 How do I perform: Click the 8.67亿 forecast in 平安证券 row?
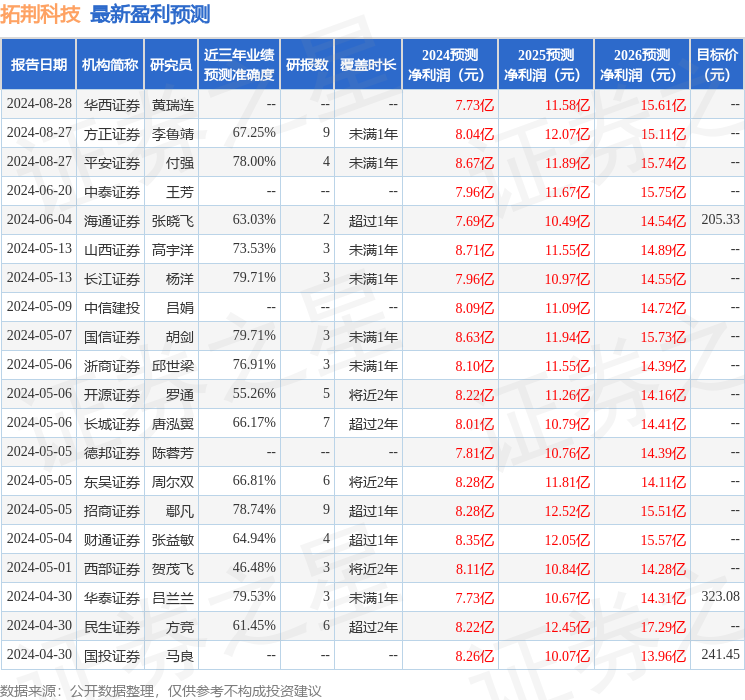[475, 163]
